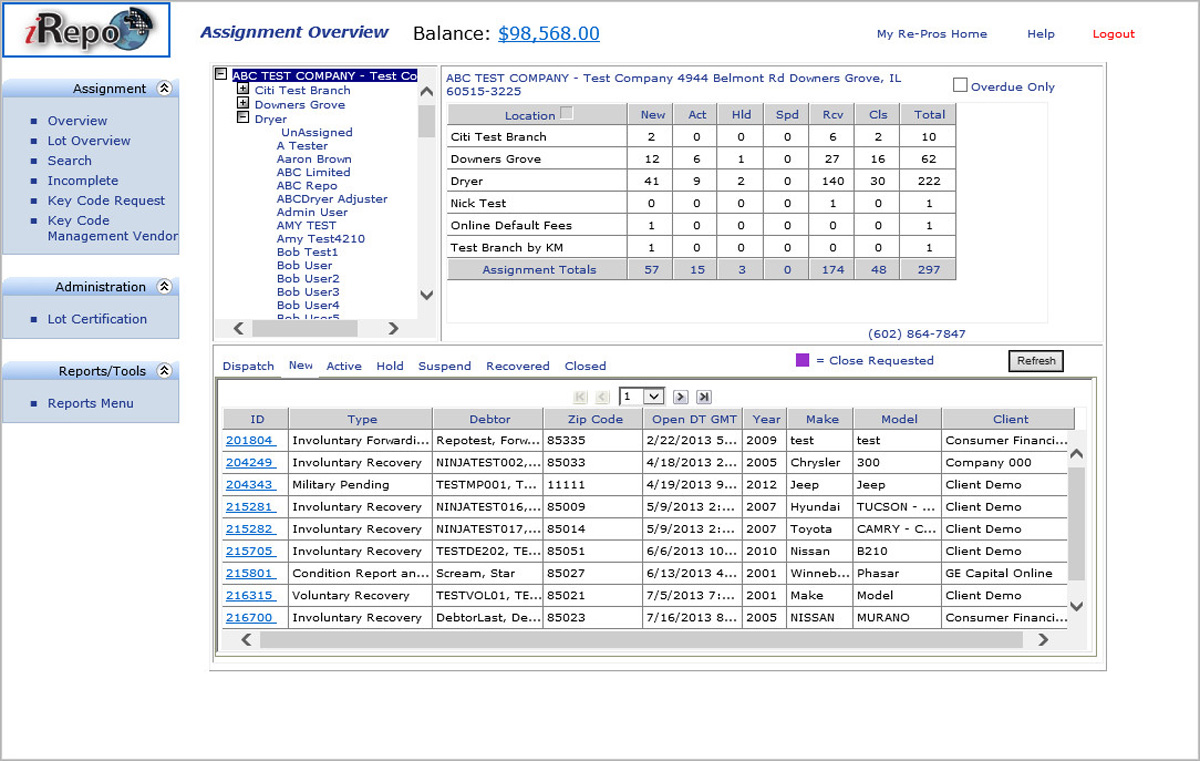The height and width of the screenshot is (761, 1200).
Task: Go to last page of assignments
Action: pos(703,397)
